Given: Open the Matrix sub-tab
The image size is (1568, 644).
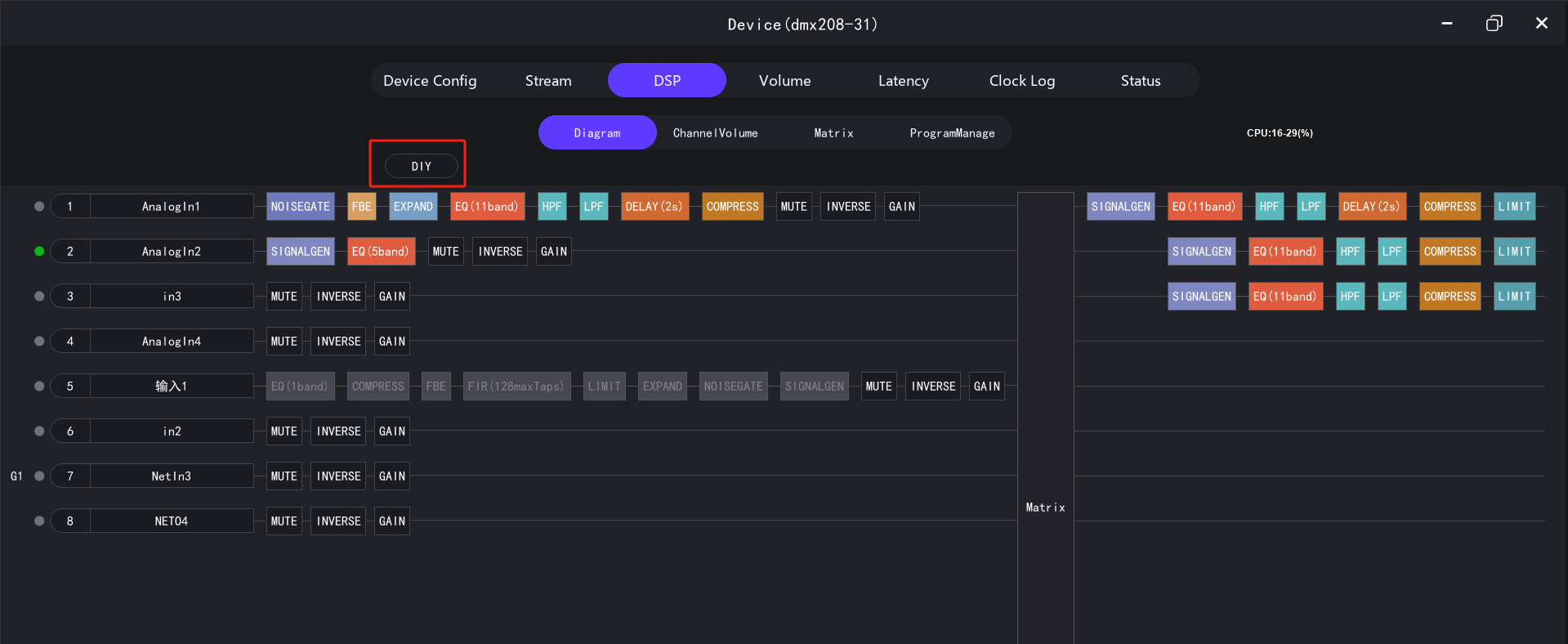Looking at the screenshot, I should click(x=833, y=132).
